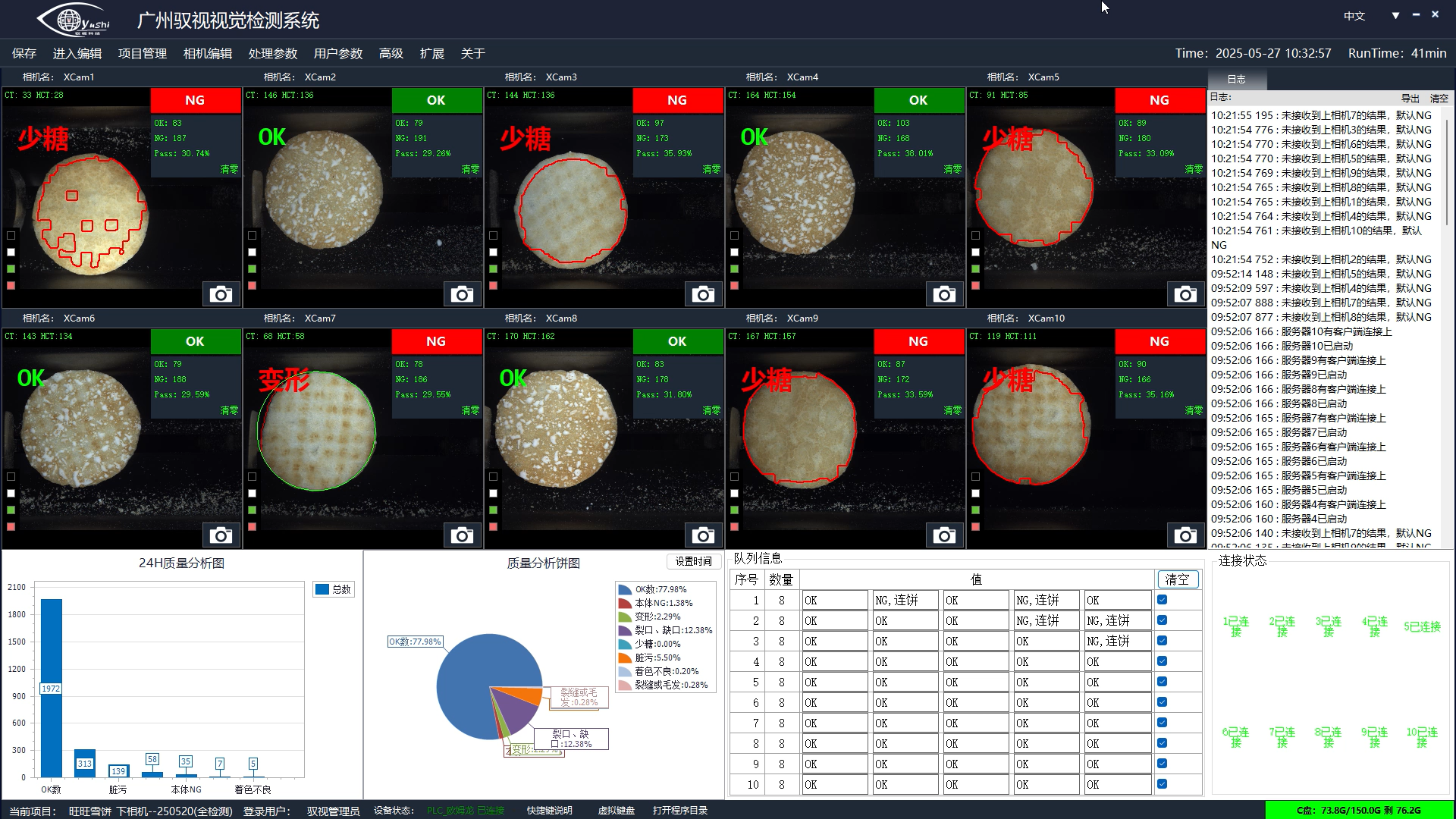Image resolution: width=1456 pixels, height=819 pixels.
Task: Click the 清空 button in the queue table header
Action: pyautogui.click(x=1177, y=579)
